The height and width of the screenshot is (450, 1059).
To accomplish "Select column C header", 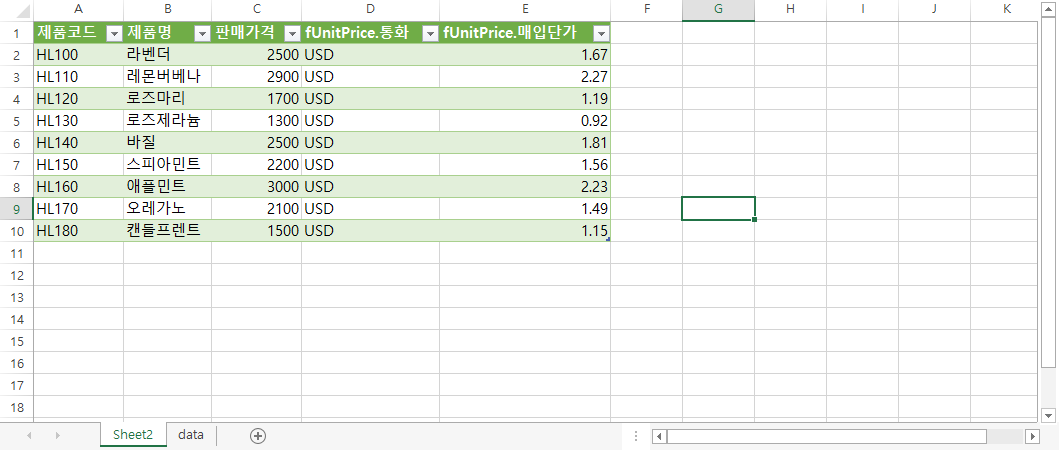I will (257, 9).
